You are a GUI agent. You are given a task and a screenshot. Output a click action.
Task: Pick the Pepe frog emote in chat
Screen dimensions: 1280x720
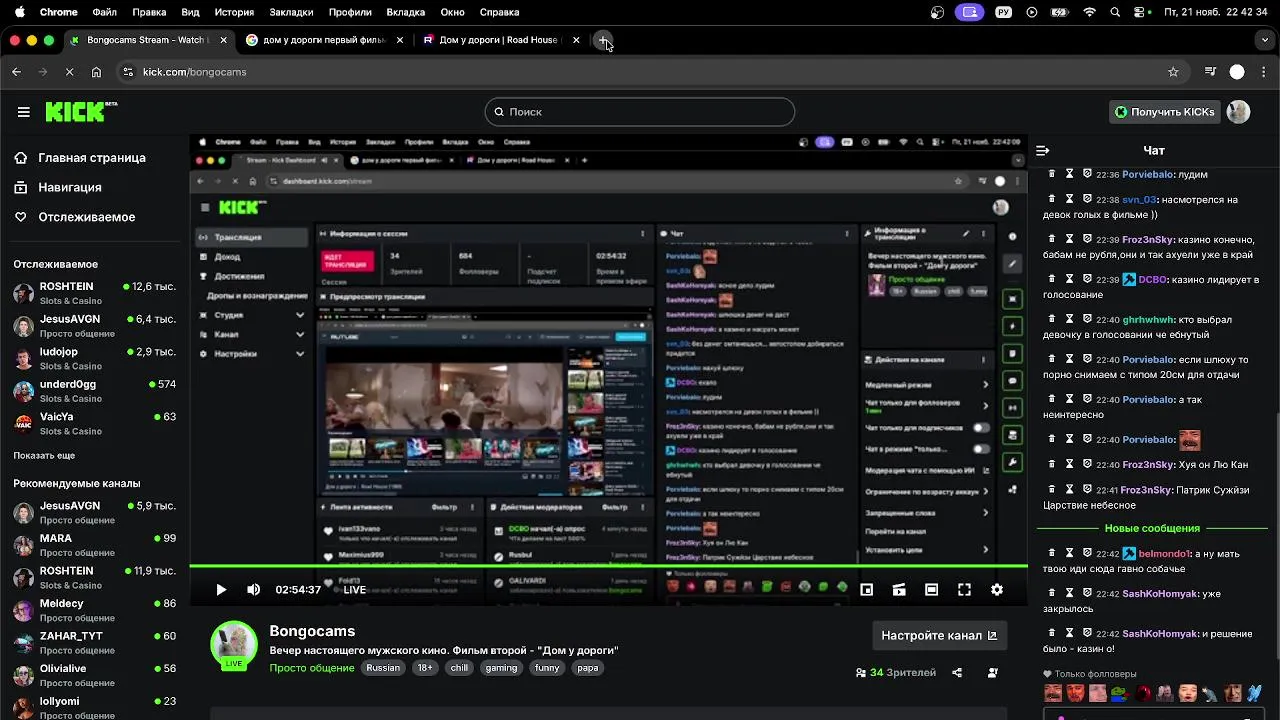(1120, 693)
